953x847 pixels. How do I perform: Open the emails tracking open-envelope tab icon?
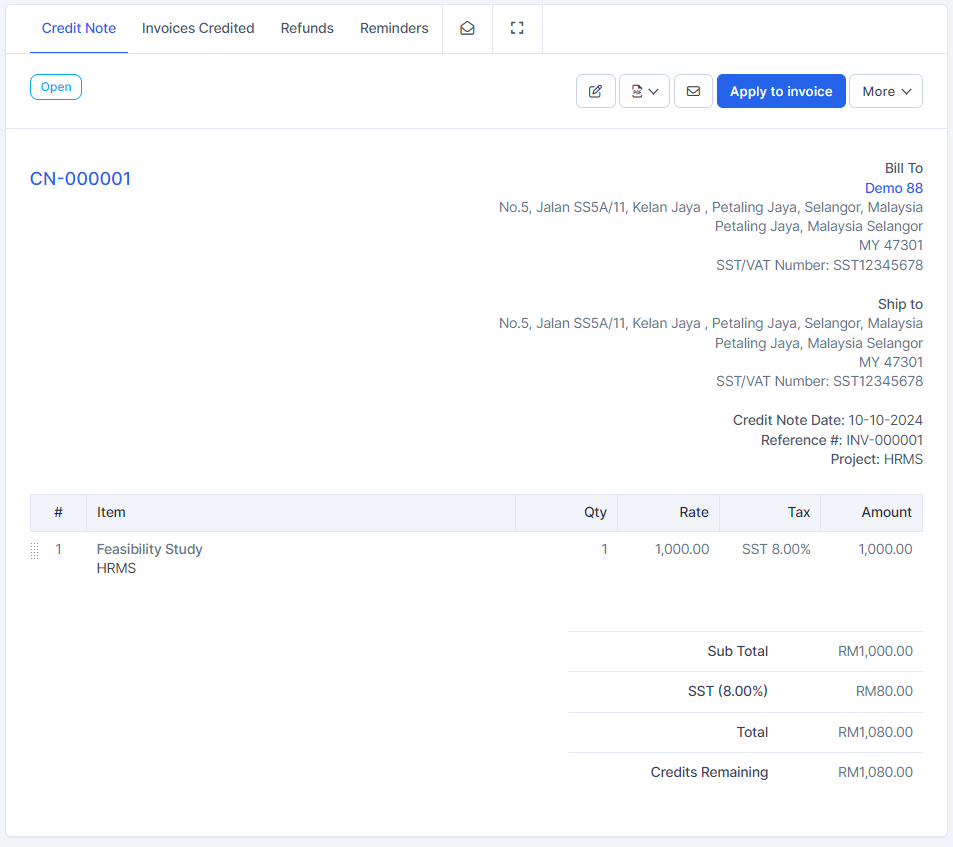(x=467, y=28)
